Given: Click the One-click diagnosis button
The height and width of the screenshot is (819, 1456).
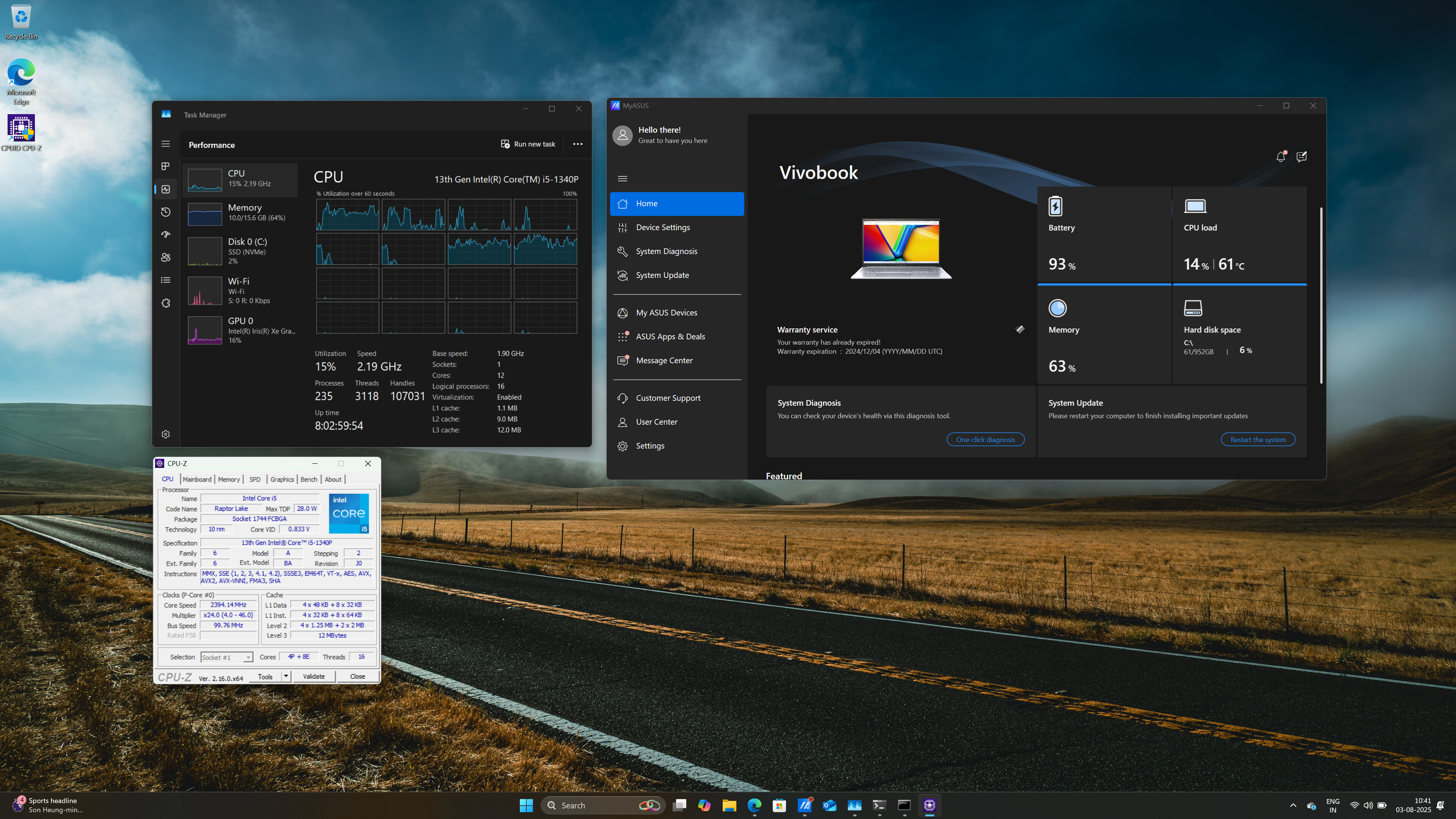Looking at the screenshot, I should coord(985,440).
